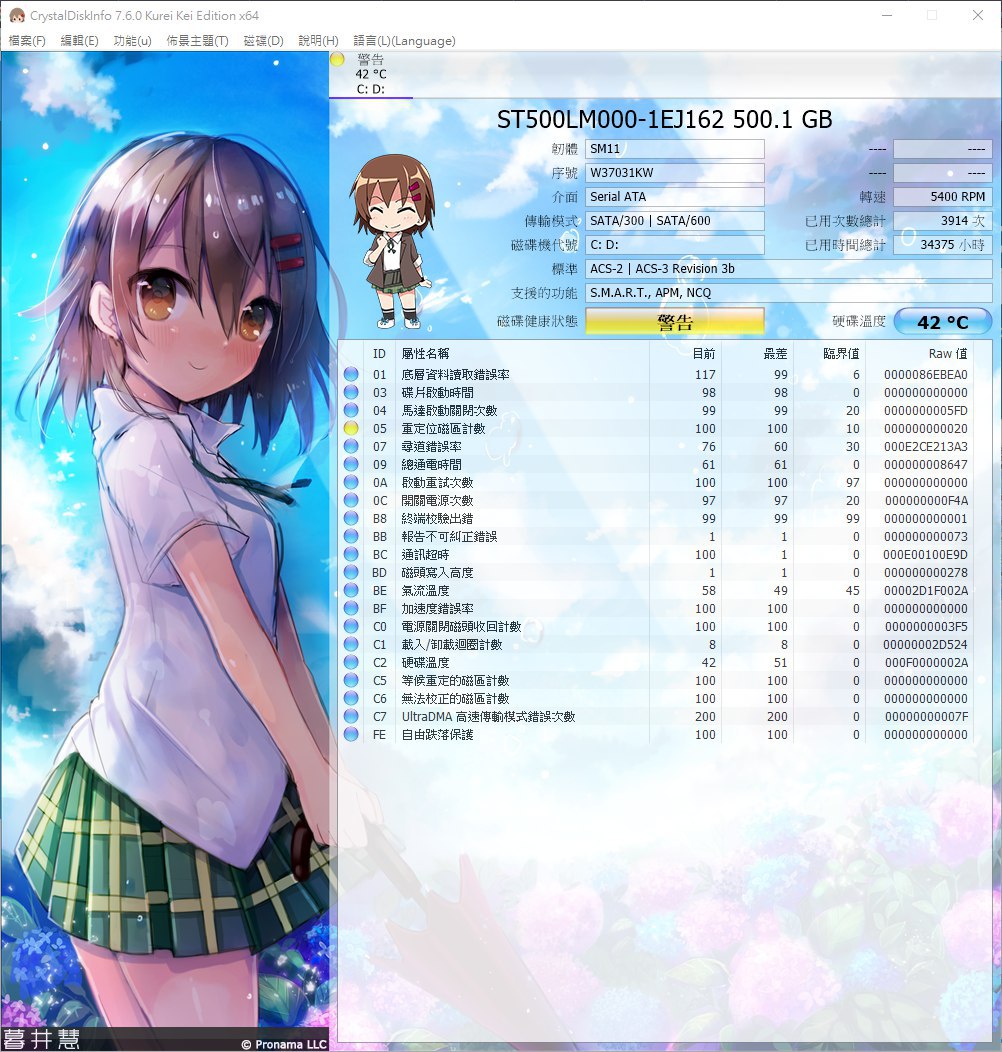Open the 編輯(E) menu
1002x1052 pixels.
(79, 41)
